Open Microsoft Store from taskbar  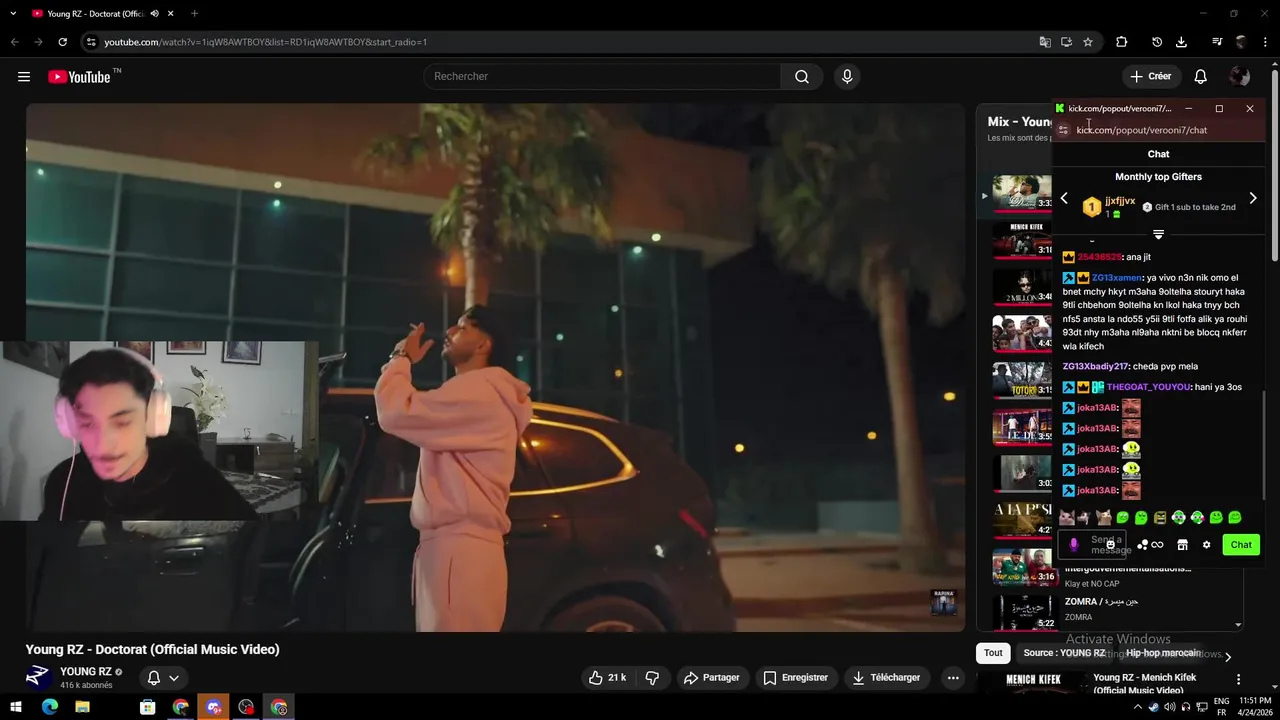click(148, 707)
